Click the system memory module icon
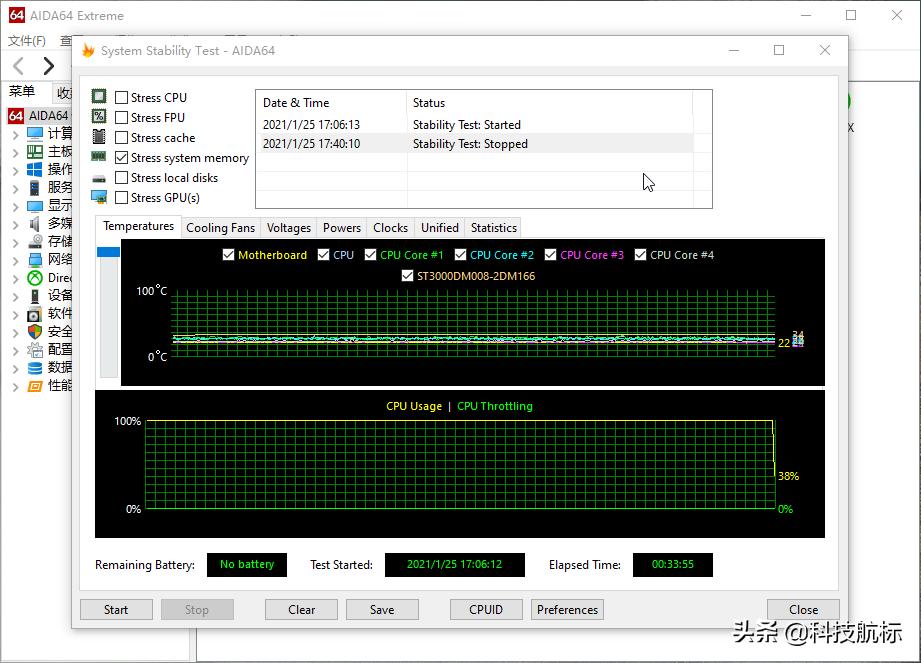 click(x=98, y=157)
